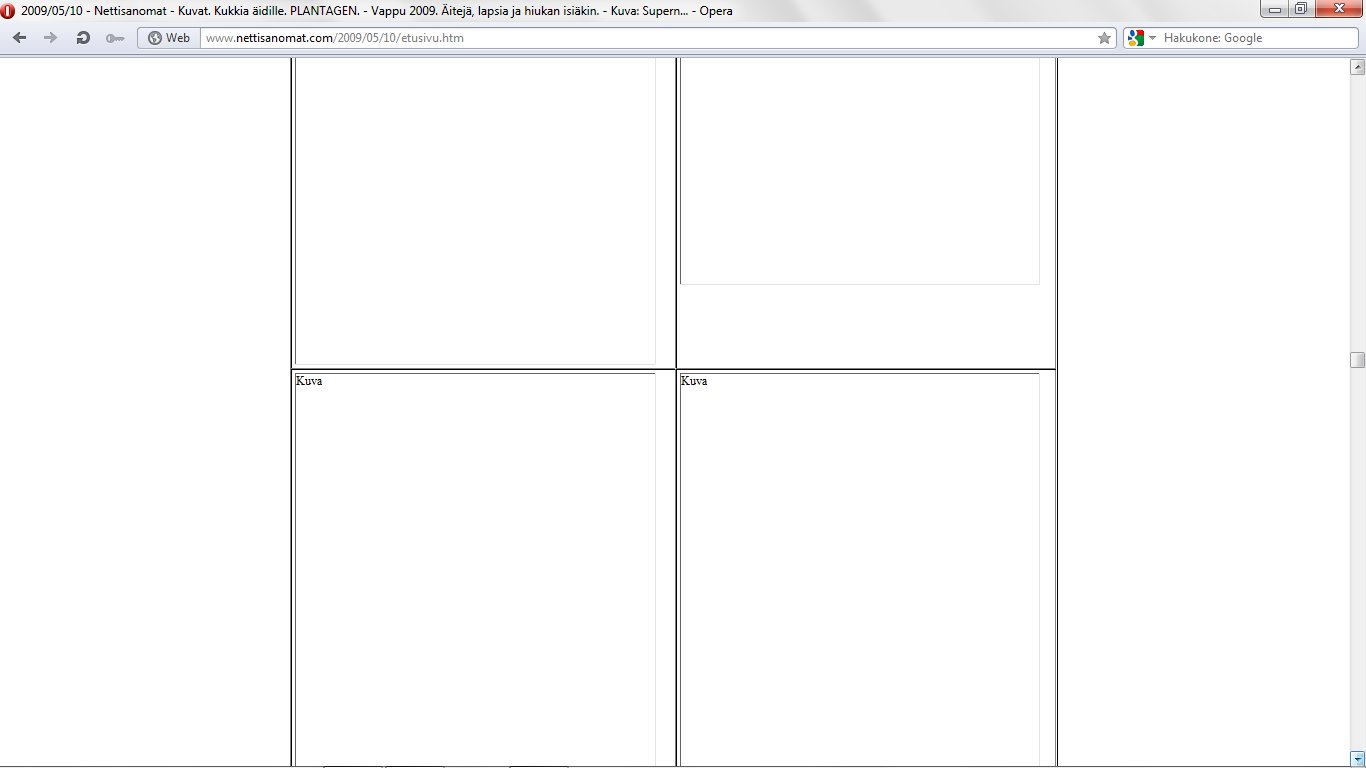Click the left Kuva image placeholder
The height and width of the screenshot is (768, 1366).
click(475, 570)
